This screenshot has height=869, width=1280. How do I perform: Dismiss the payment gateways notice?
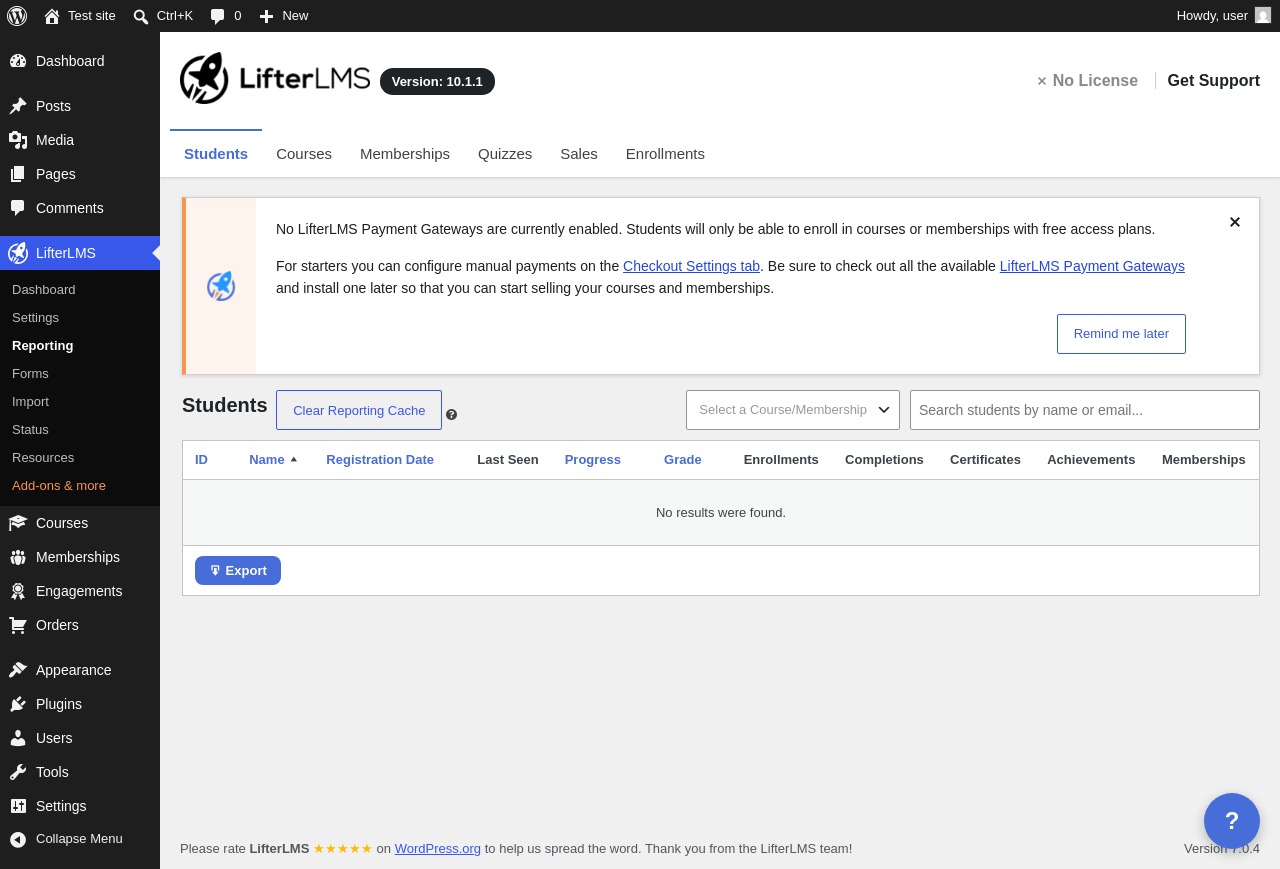pos(1235,222)
